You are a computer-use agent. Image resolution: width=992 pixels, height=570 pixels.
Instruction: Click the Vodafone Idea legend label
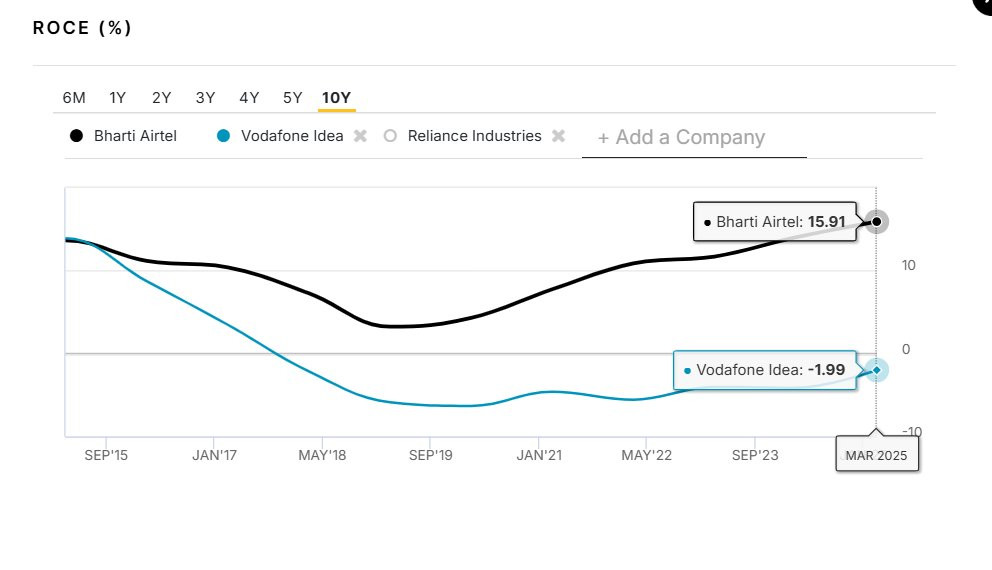292,136
